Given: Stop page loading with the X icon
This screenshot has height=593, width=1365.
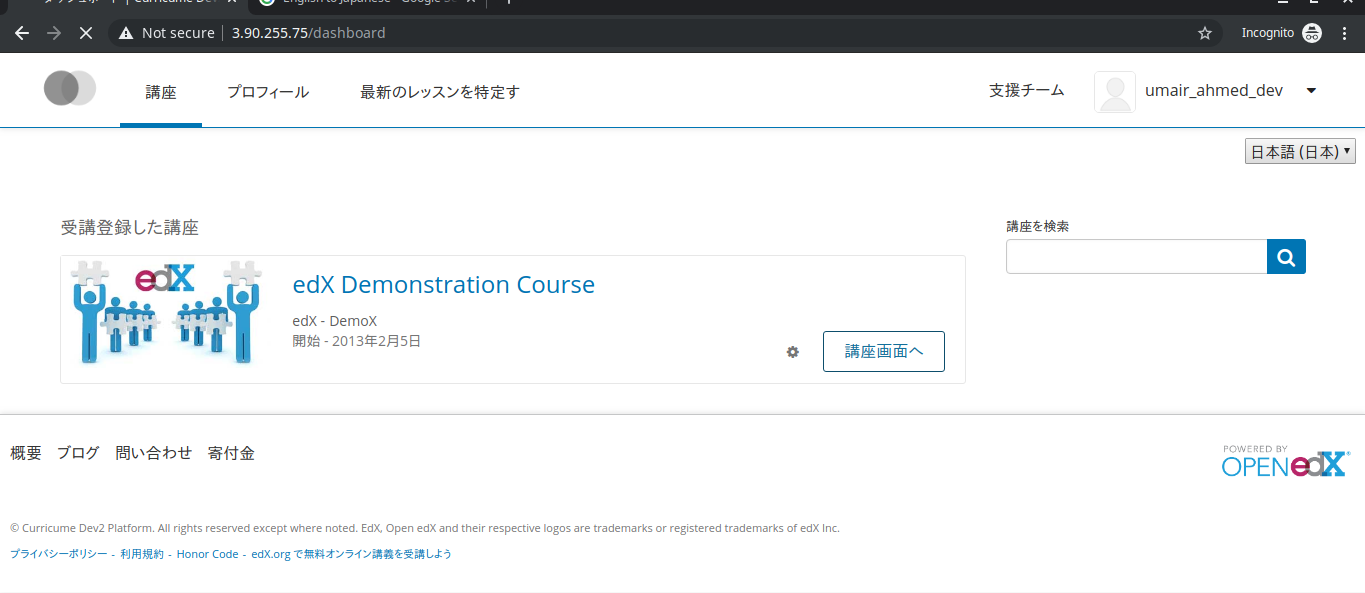Looking at the screenshot, I should click(x=86, y=32).
